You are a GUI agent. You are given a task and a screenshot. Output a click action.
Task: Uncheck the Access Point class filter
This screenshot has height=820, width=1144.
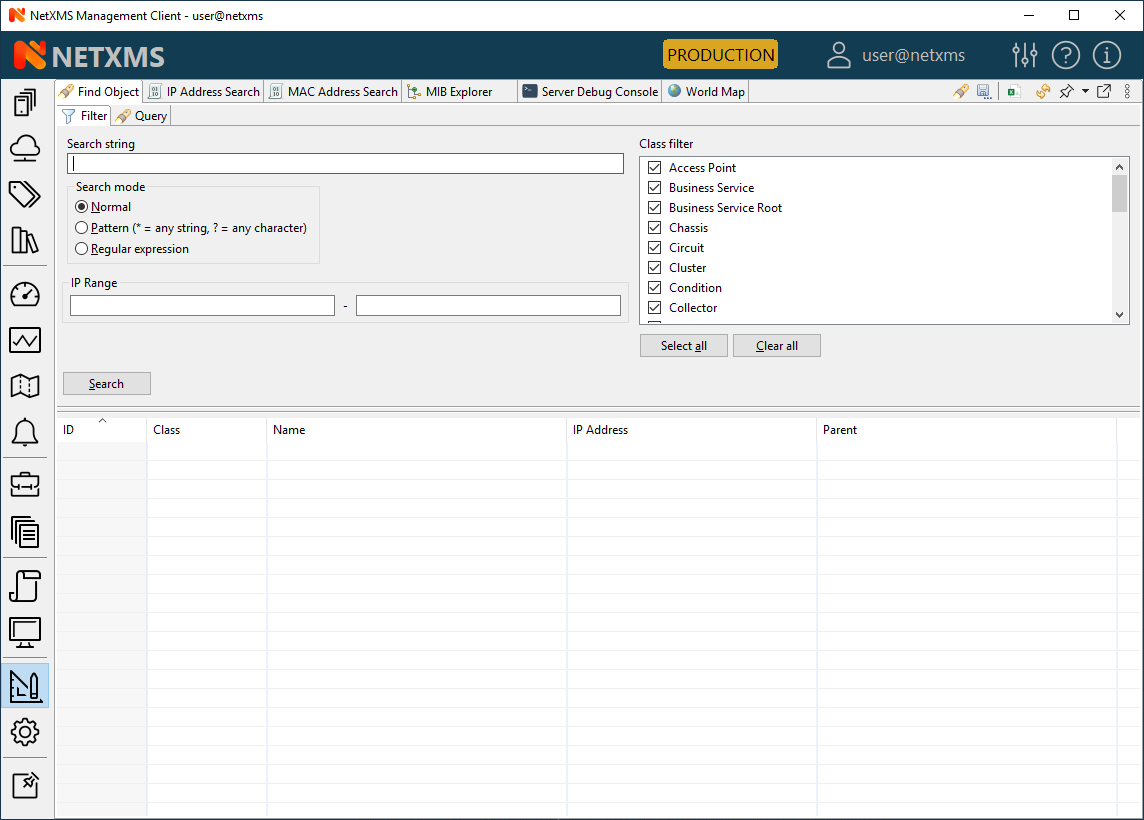(x=655, y=168)
